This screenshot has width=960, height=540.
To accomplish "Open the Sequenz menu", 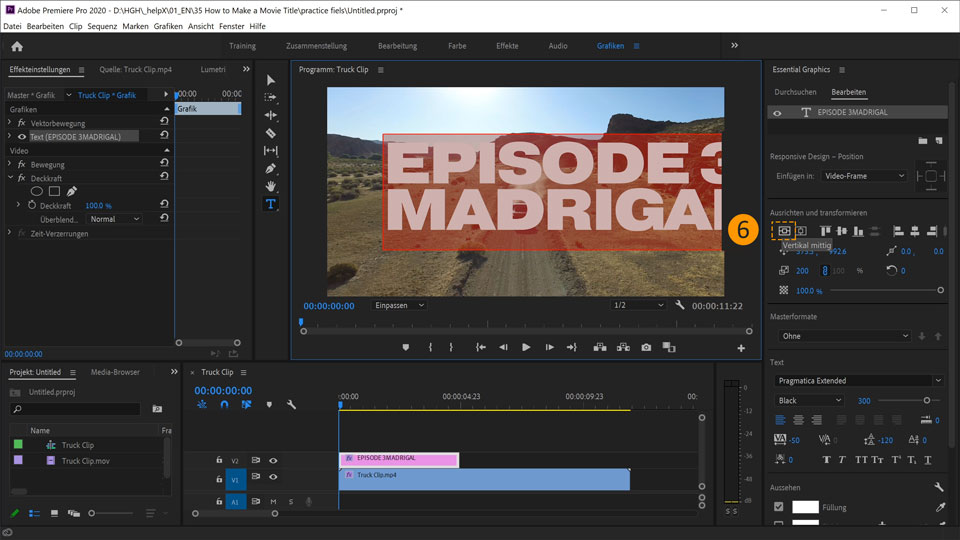I will point(102,26).
